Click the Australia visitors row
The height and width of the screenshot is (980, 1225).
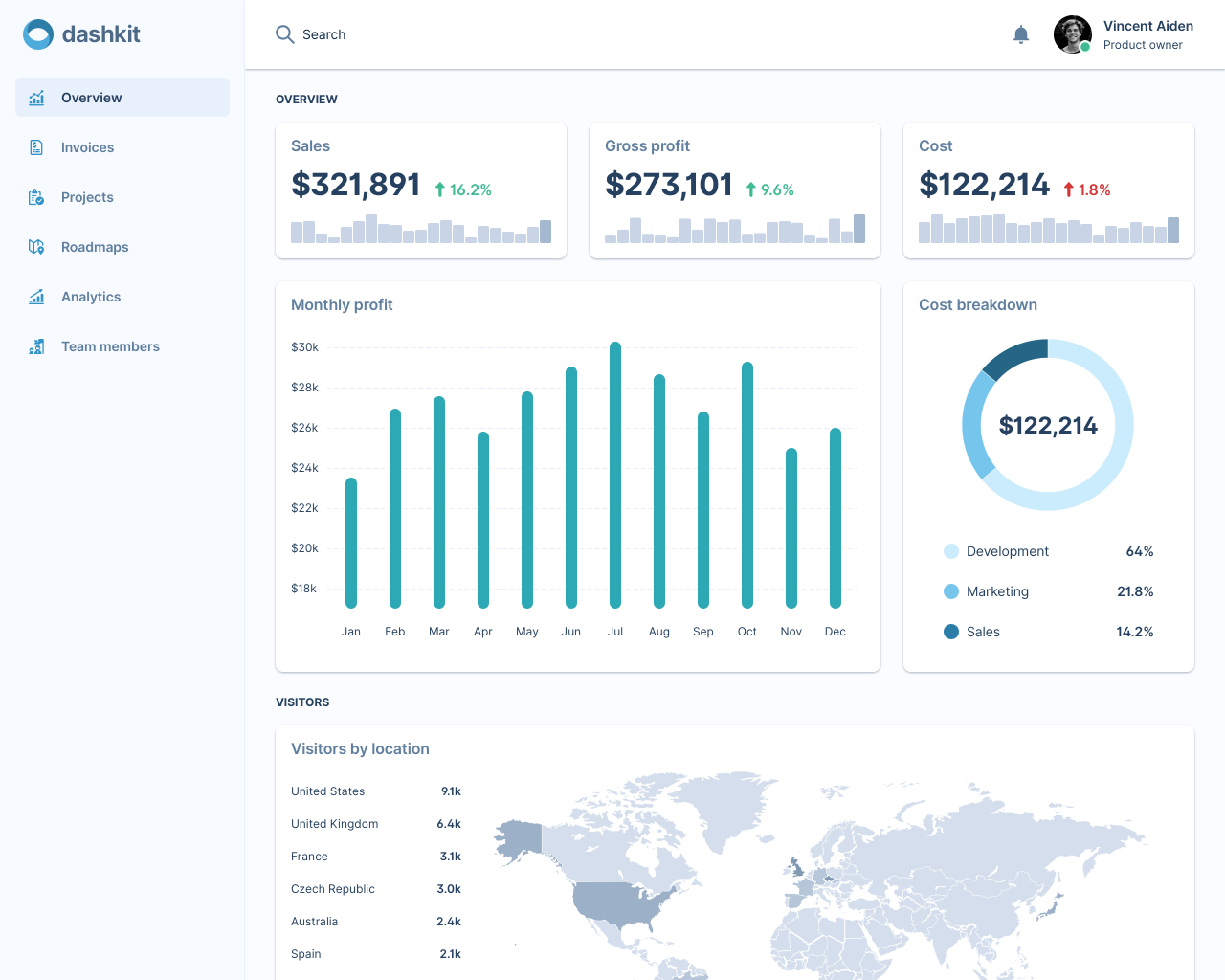pyautogui.click(x=376, y=922)
